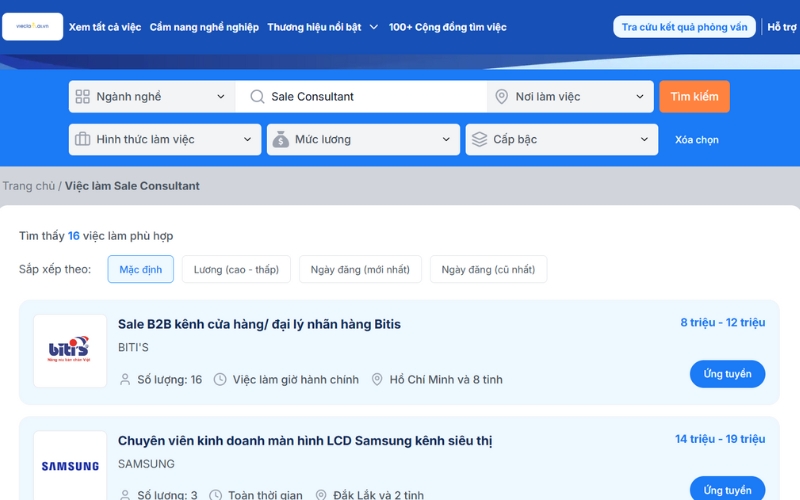Click Tìm thấy 16 việc làm phù hợp text
800x500 pixels.
96,236
